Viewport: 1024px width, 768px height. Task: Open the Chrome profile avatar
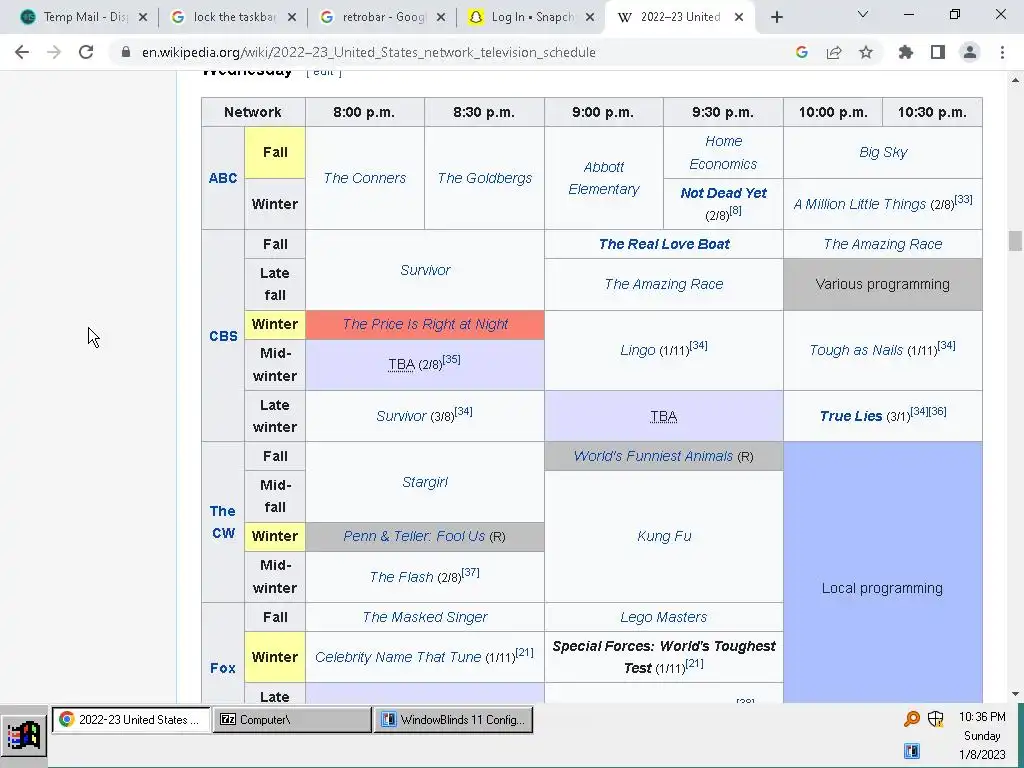[970, 52]
